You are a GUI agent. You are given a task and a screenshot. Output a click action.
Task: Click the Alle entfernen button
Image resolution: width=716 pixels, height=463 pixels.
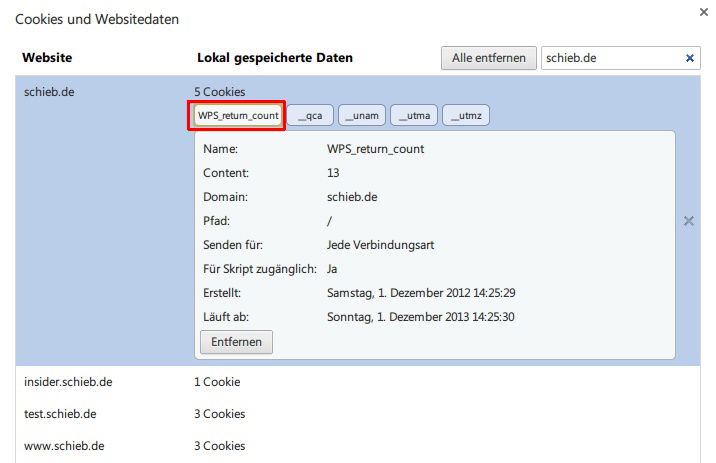tap(489, 58)
